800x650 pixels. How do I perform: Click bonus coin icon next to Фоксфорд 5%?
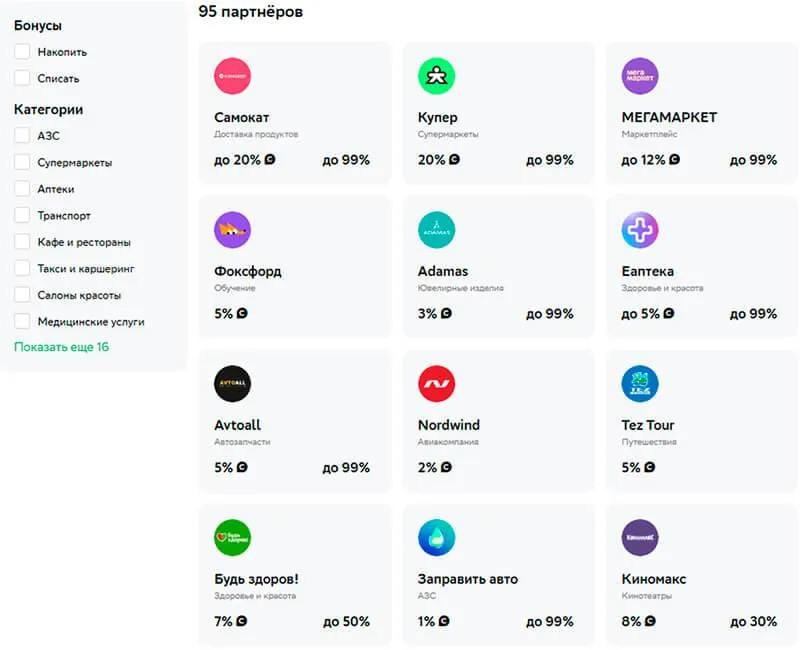[x=242, y=313]
